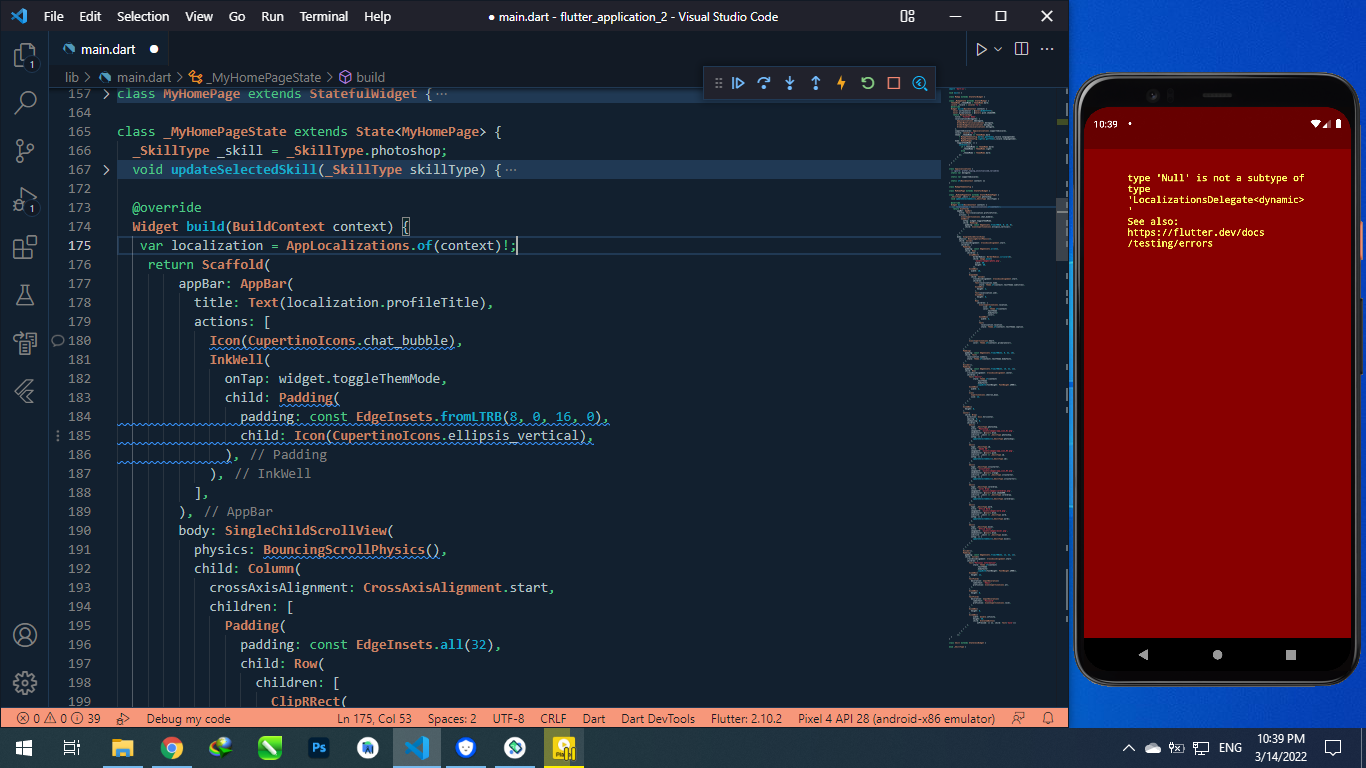The height and width of the screenshot is (768, 1366).
Task: Click the green Restart debug icon
Action: point(868,83)
